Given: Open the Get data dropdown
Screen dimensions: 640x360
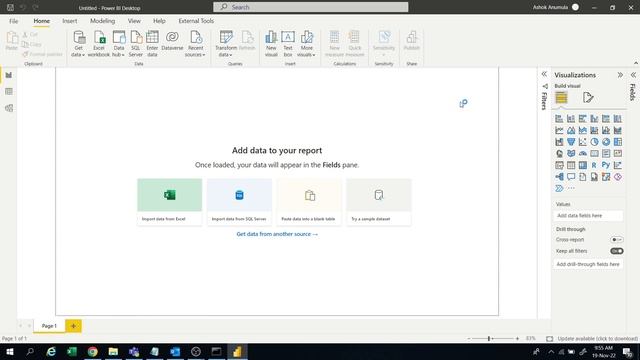Looking at the screenshot, I should click(78, 44).
